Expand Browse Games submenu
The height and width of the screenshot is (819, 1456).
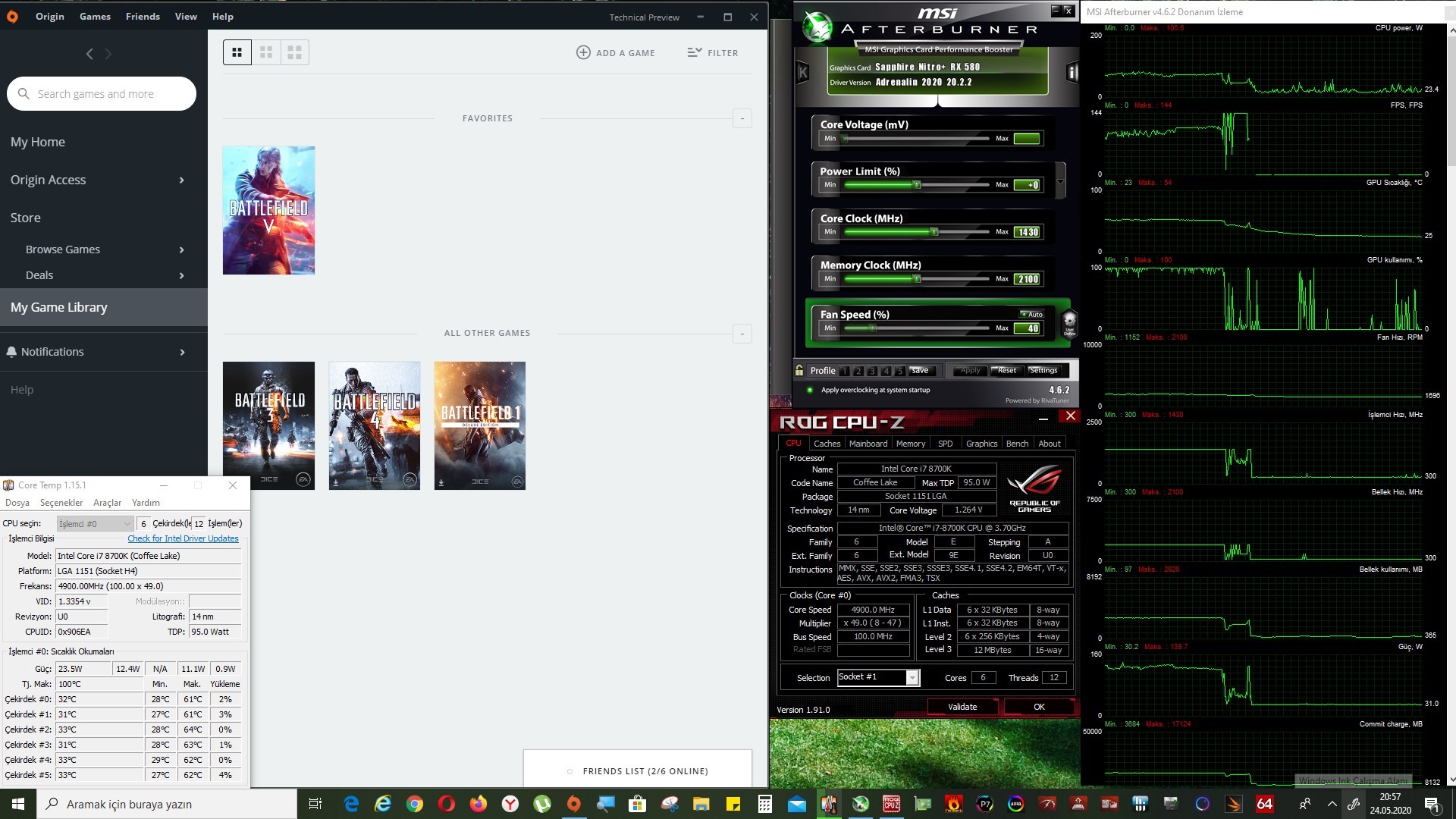[x=181, y=249]
